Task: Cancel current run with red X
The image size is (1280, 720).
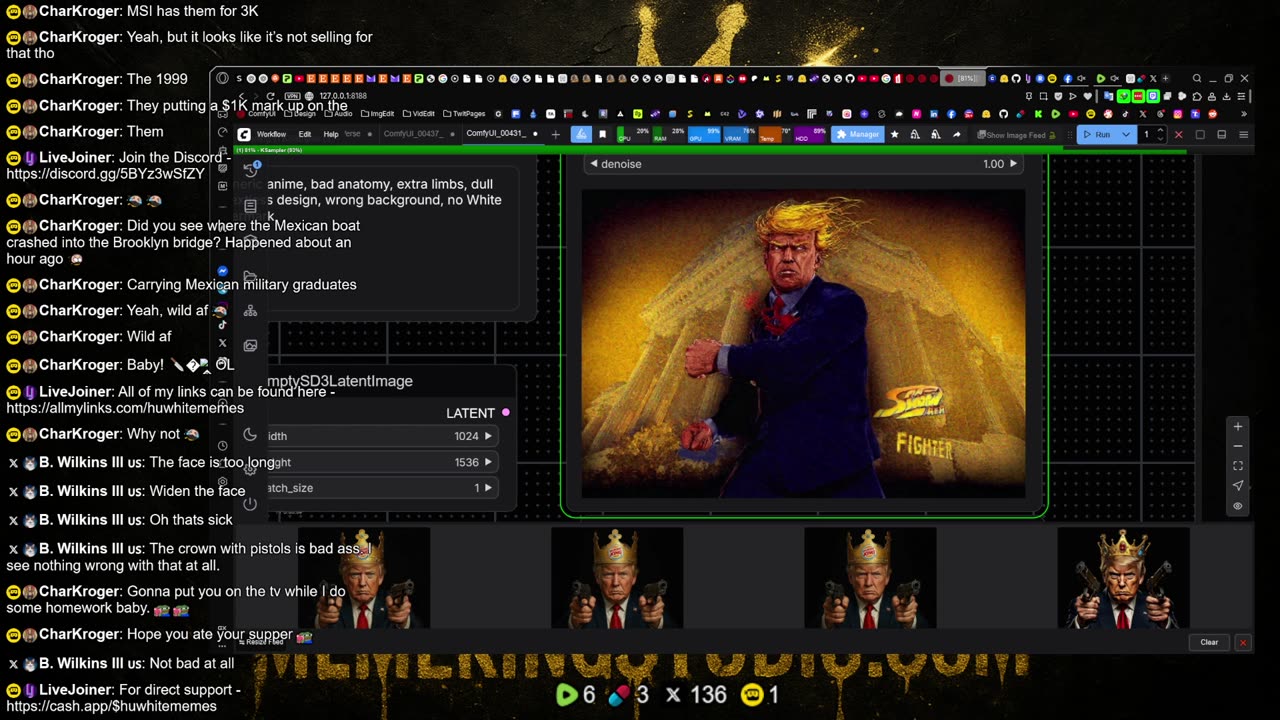Action: tap(1178, 134)
